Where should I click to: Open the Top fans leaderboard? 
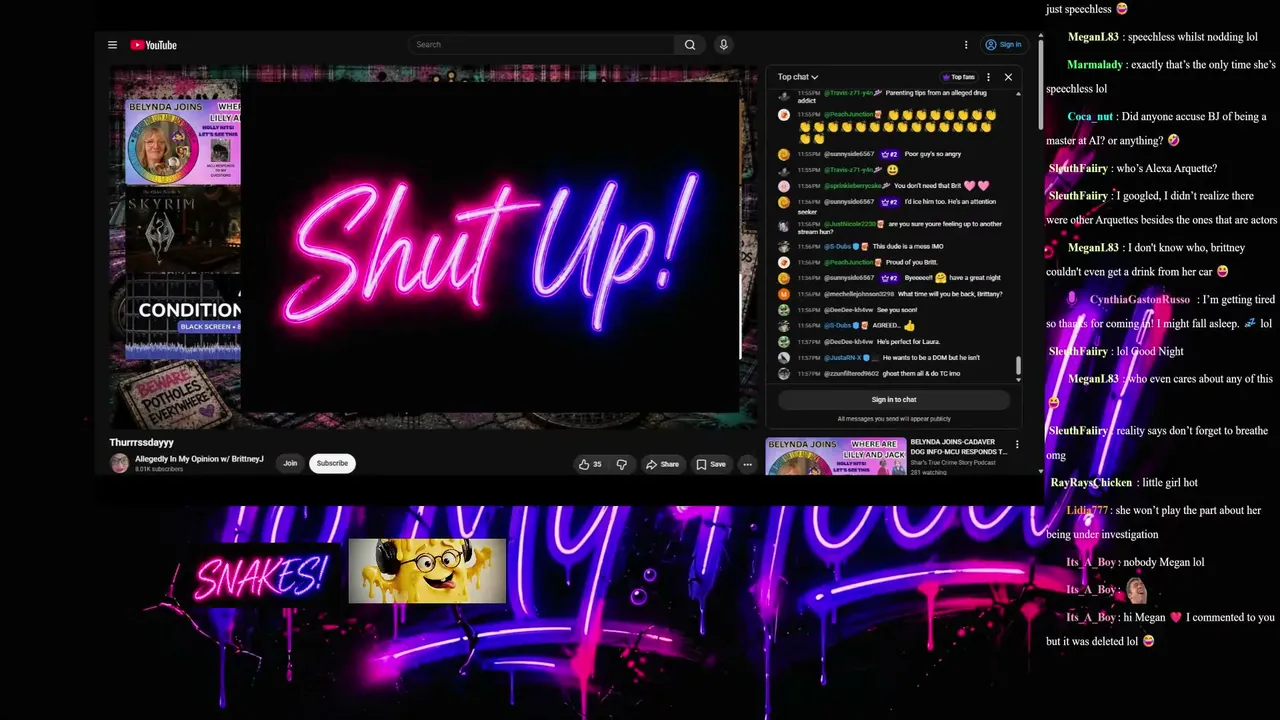958,77
